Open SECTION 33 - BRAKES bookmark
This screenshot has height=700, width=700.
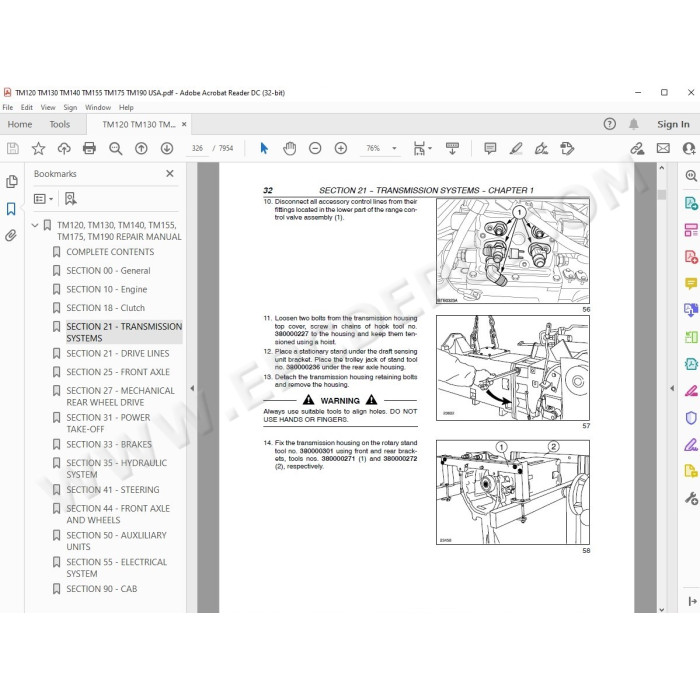click(x=109, y=445)
